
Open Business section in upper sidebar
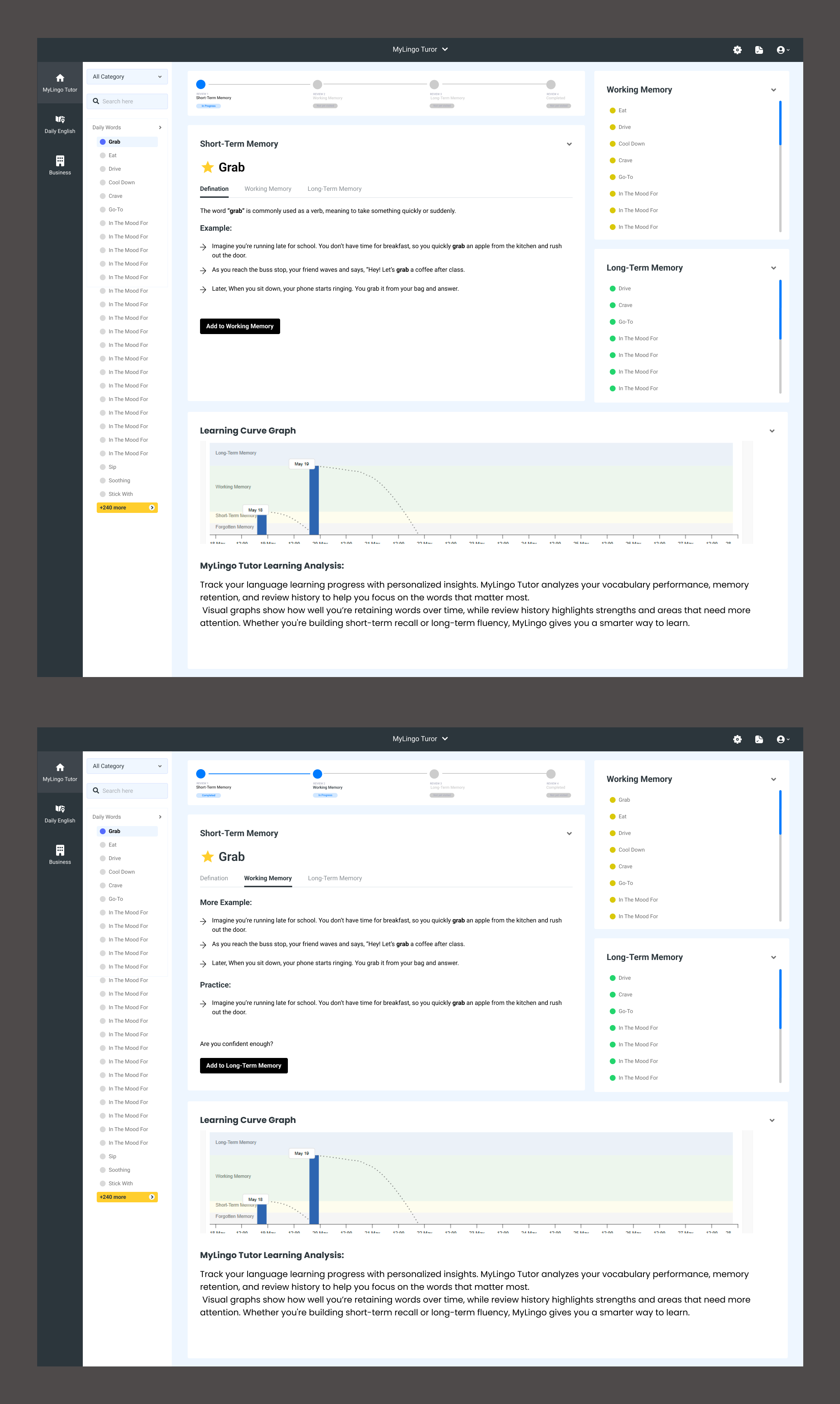coord(60,165)
